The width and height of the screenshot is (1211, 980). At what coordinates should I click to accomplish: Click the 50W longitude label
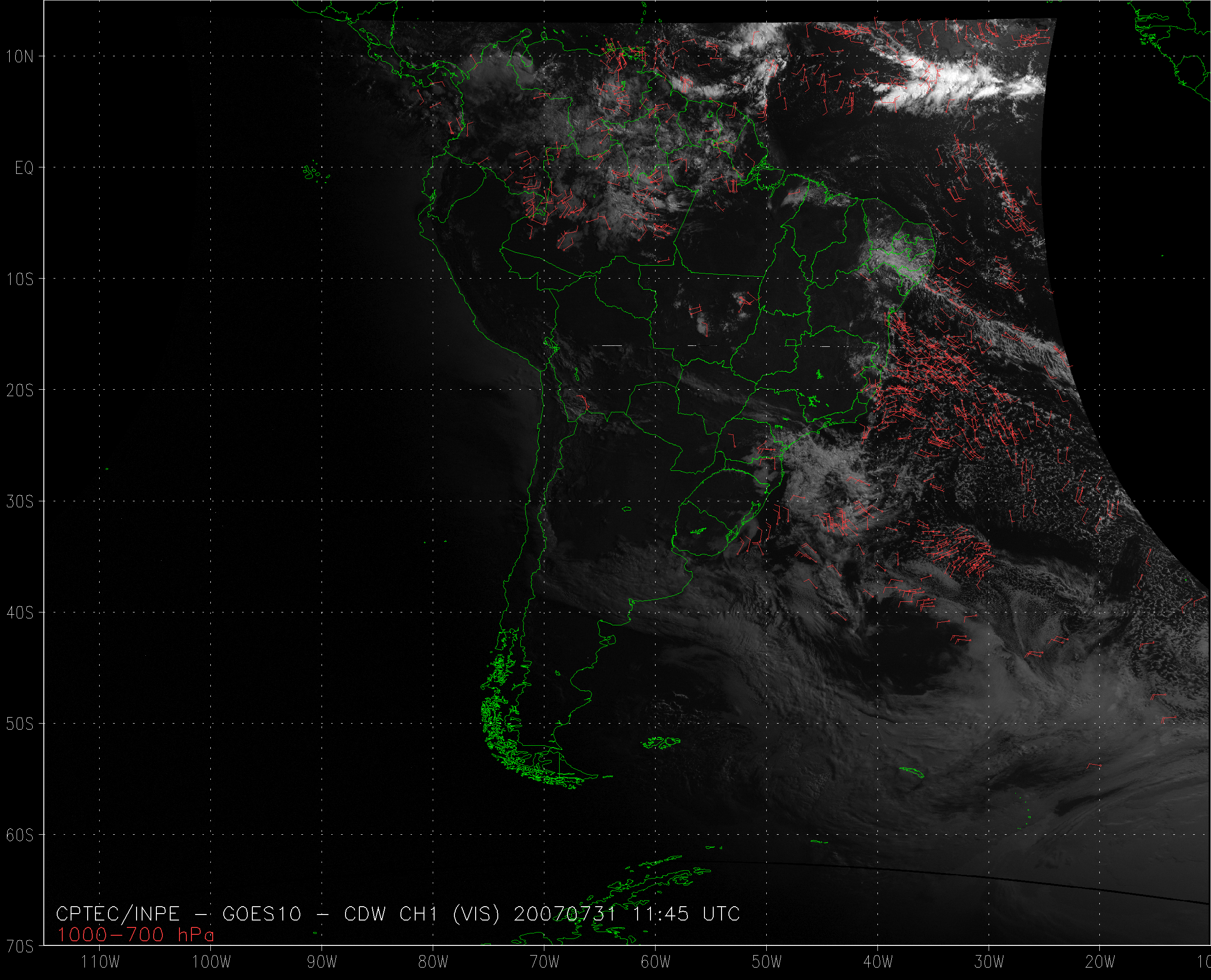tap(766, 962)
